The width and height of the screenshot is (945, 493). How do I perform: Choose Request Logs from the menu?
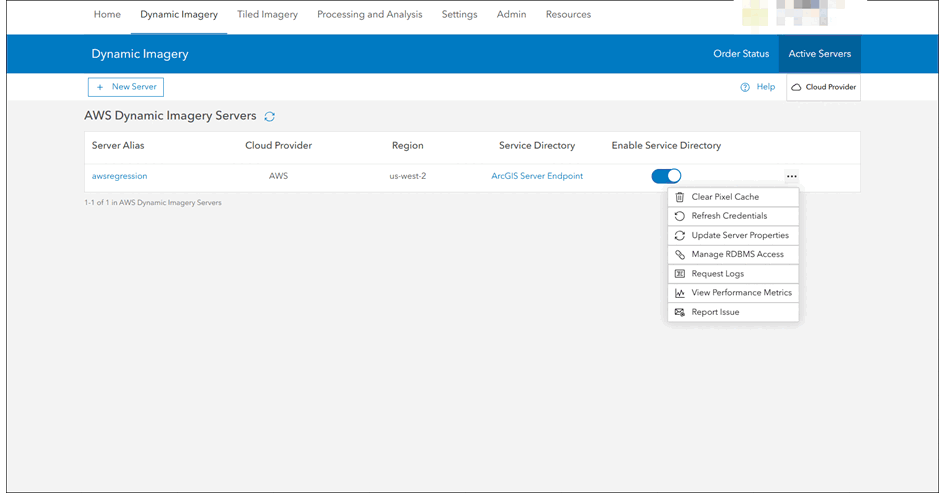coord(733,274)
